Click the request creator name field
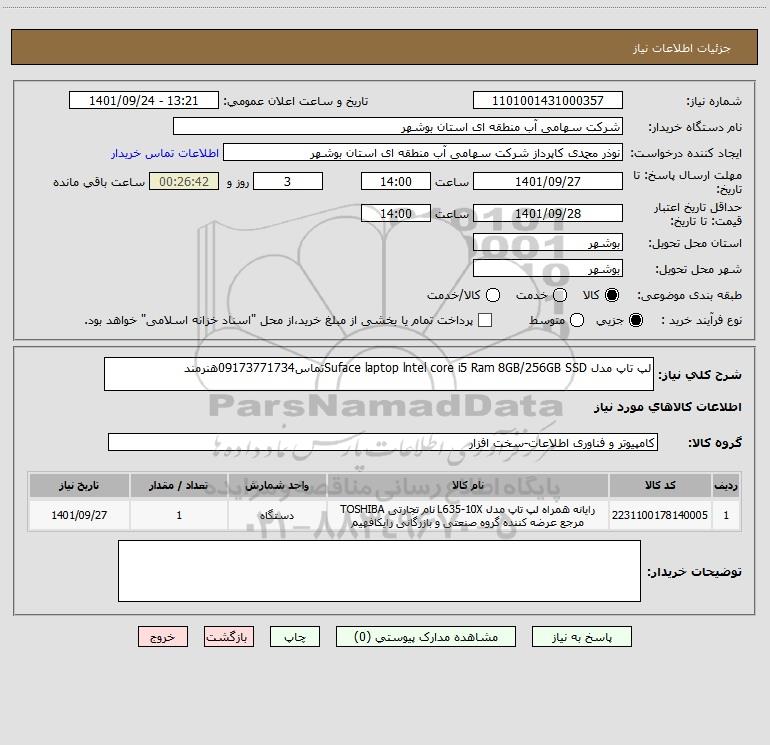 423,153
